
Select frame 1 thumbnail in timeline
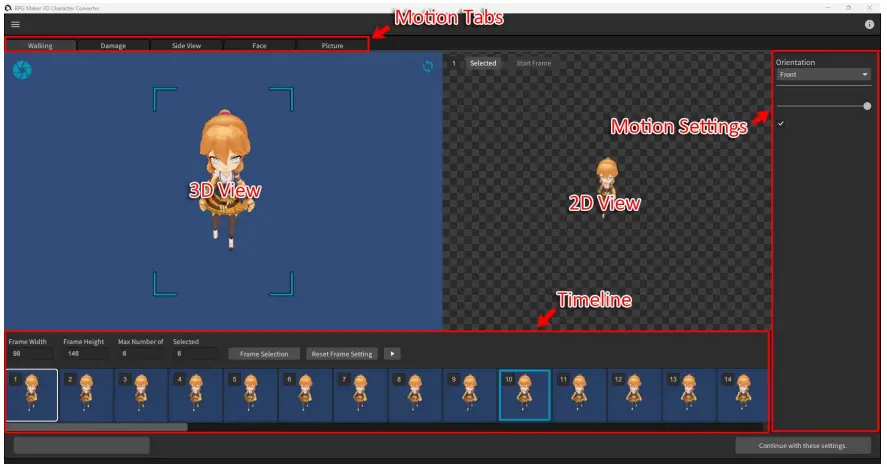[x=31, y=395]
